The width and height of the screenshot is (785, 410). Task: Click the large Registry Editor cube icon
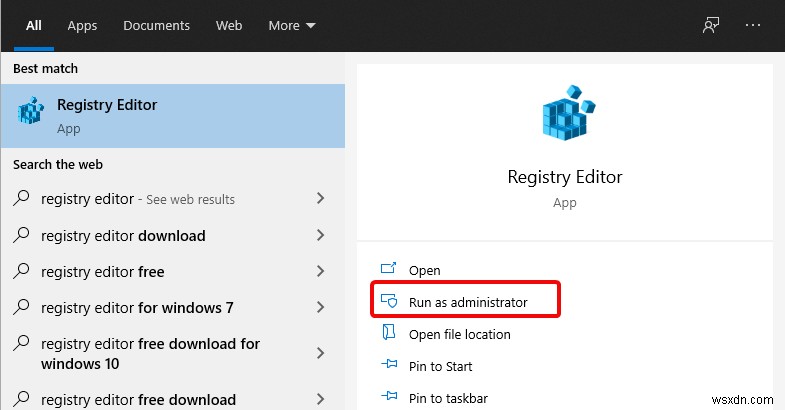569,113
